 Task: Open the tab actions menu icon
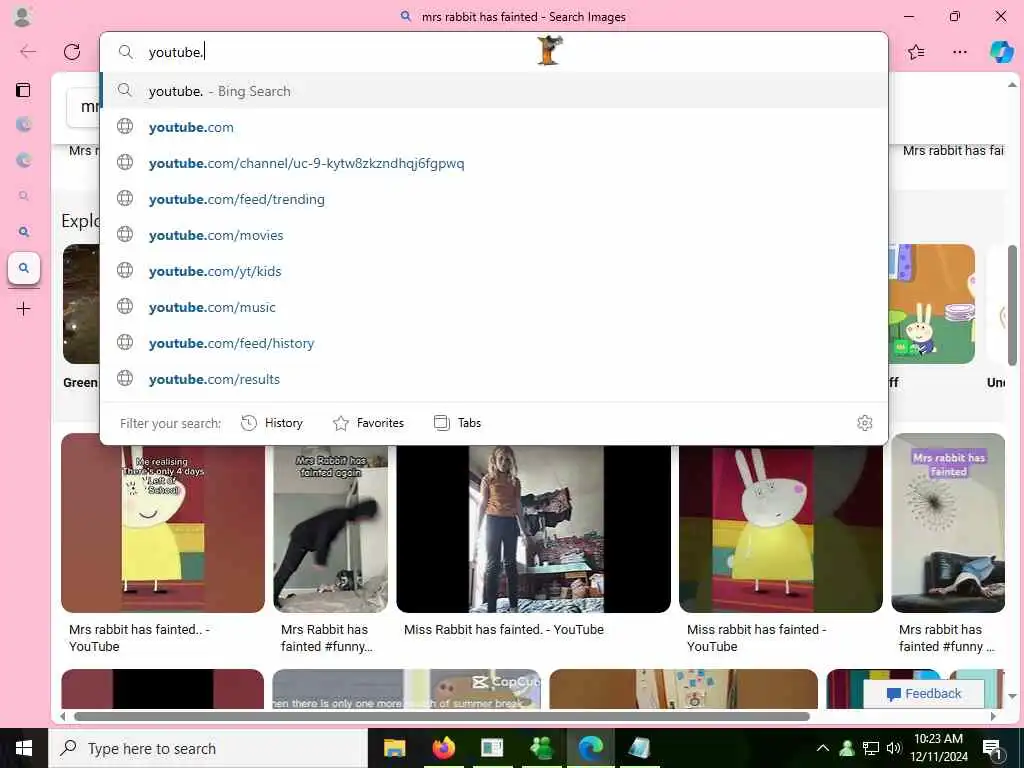point(24,89)
